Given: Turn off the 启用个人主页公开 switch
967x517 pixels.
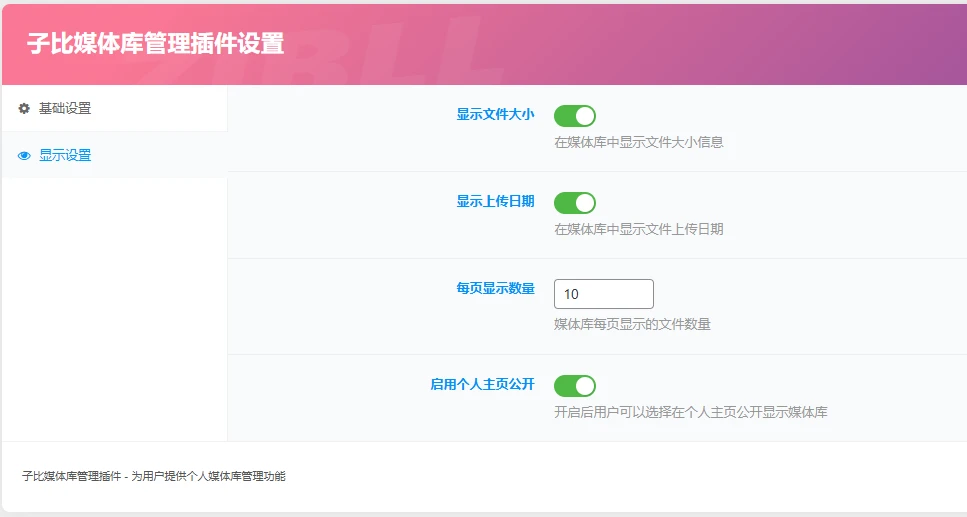Looking at the screenshot, I should coord(575,386).
